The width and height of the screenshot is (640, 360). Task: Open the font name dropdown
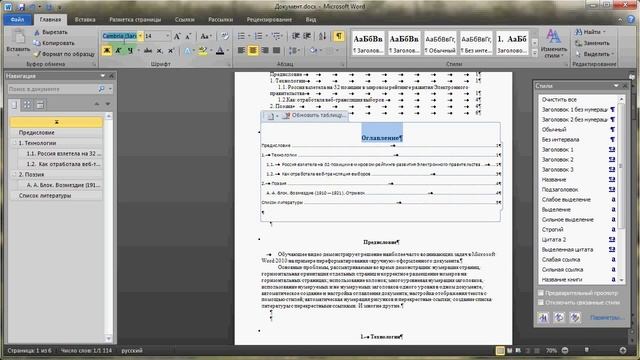coord(140,36)
